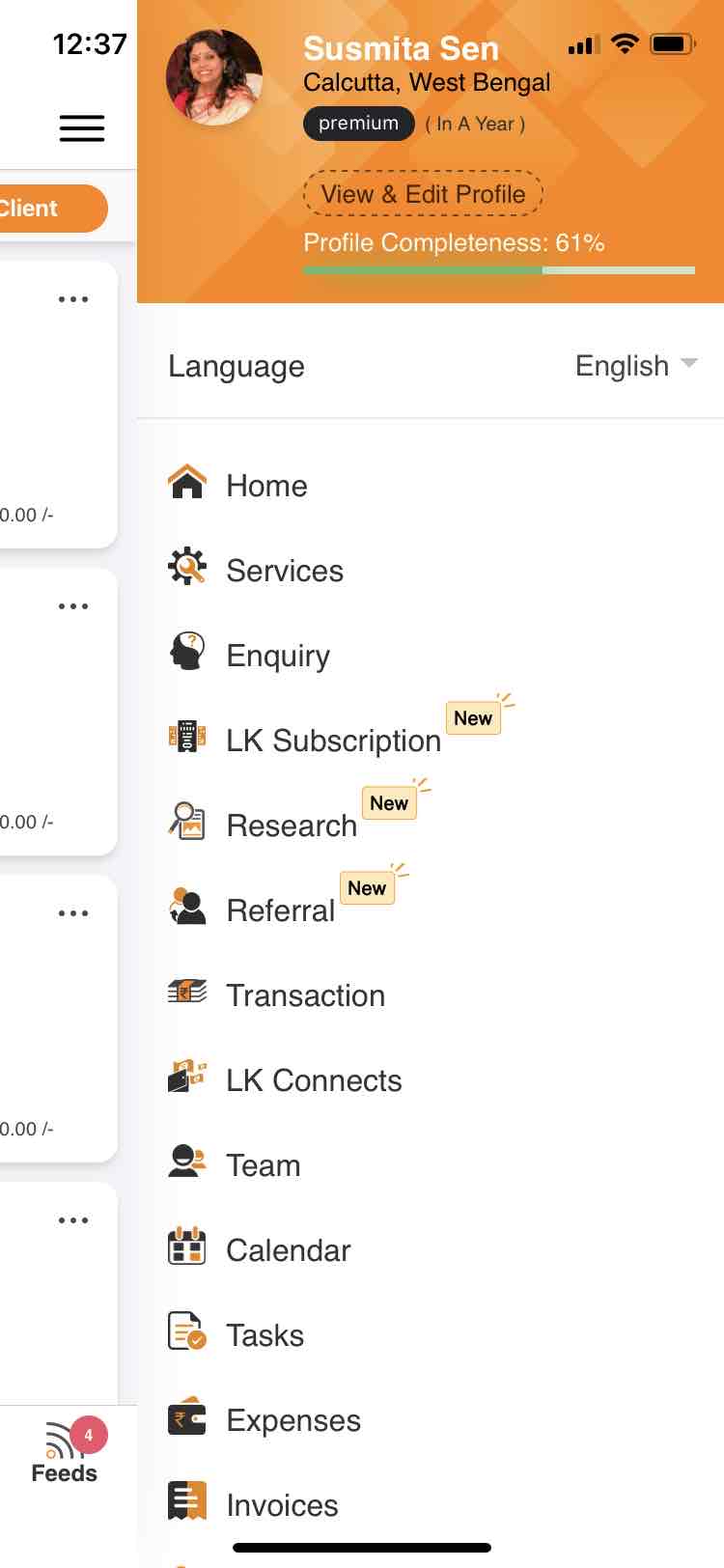Open Calendar using its icon
Image resolution: width=724 pixels, height=1568 pixels.
pyautogui.click(x=187, y=1247)
